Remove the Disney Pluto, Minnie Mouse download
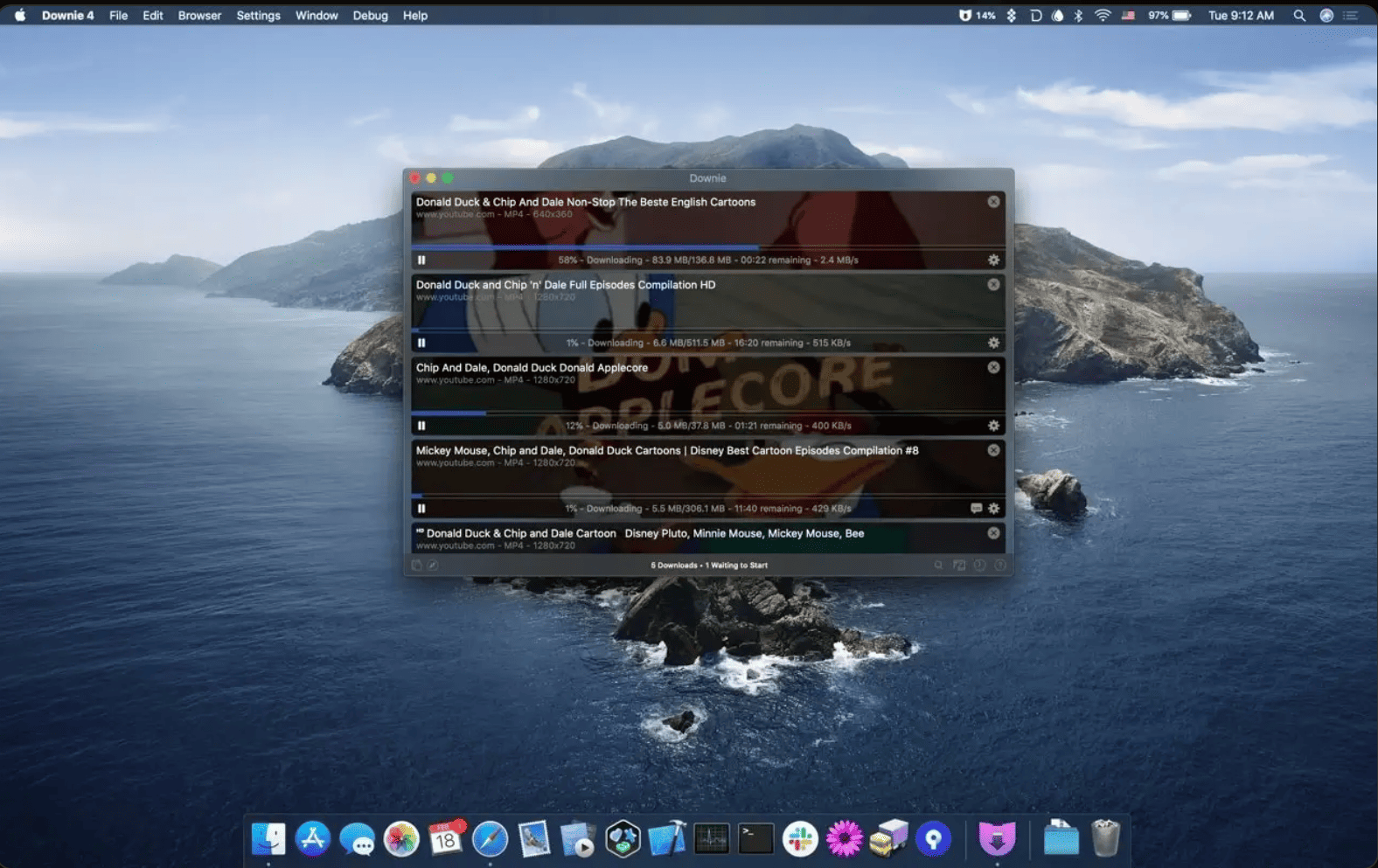This screenshot has width=1378, height=868. pyautogui.click(x=993, y=533)
